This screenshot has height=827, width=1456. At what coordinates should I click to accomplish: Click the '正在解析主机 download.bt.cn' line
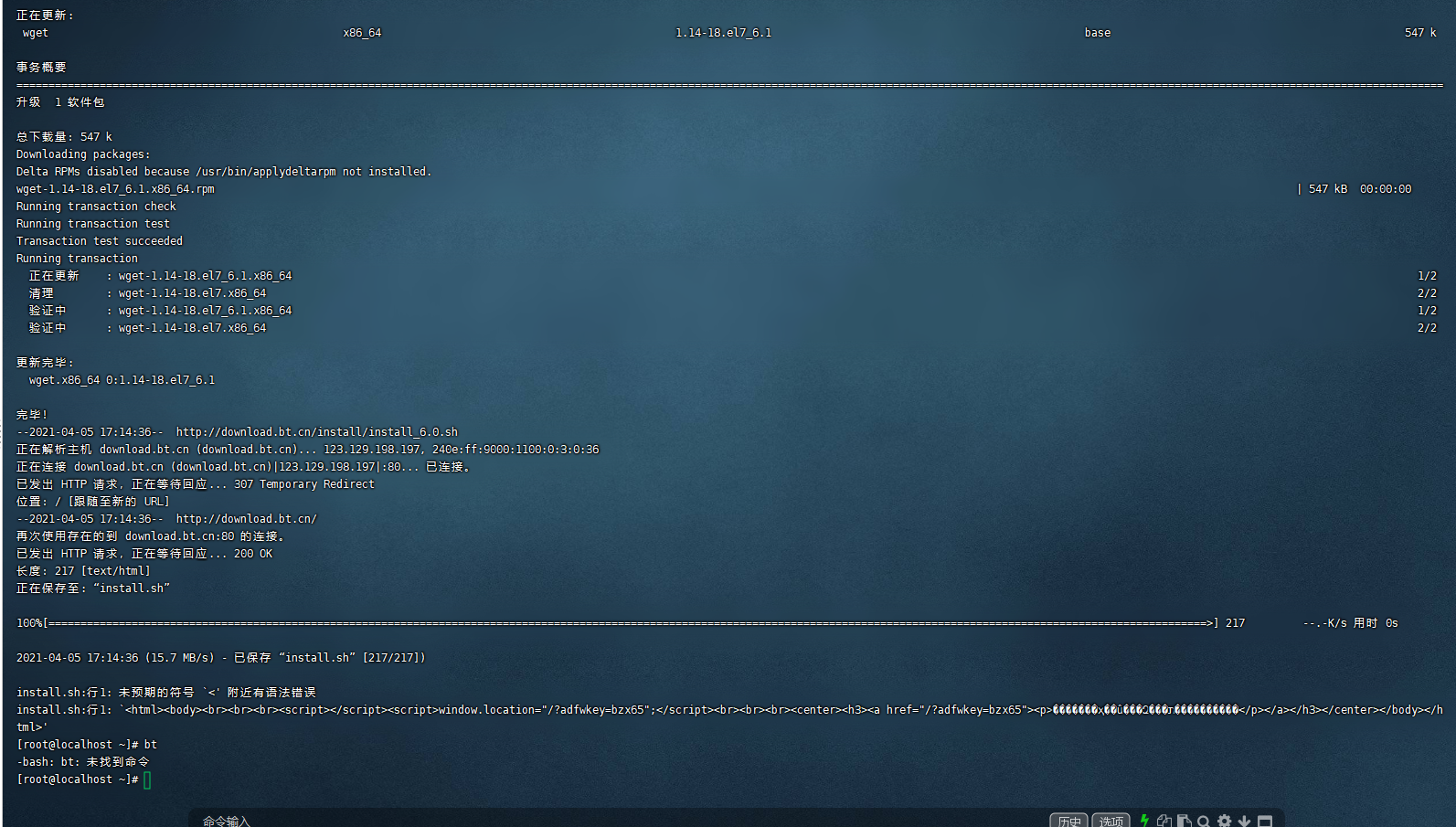click(308, 450)
